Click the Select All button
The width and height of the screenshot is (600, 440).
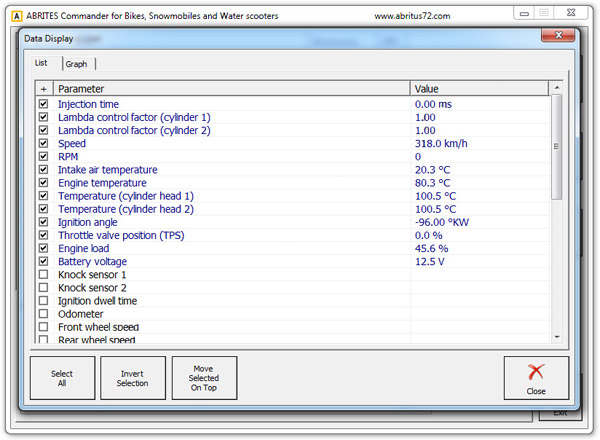pos(62,378)
